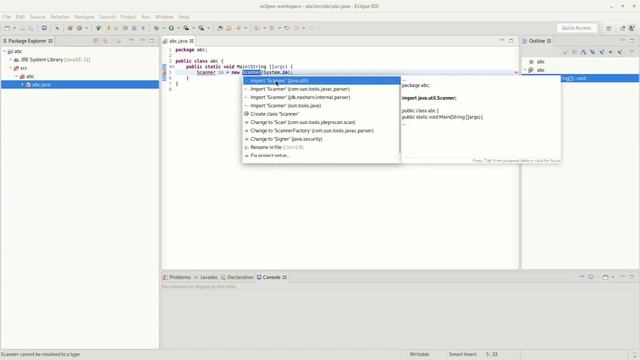This screenshot has width=640, height=360.
Task: Open the Project menu
Action: (x=128, y=17)
